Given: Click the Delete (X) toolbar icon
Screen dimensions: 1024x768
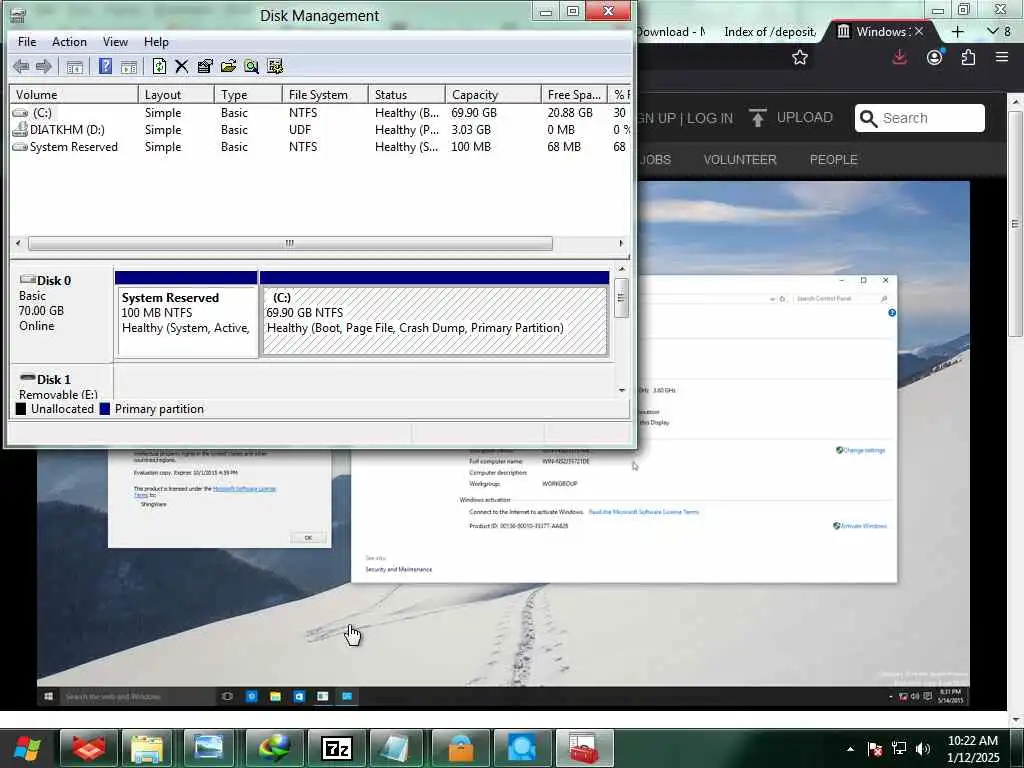Looking at the screenshot, I should (182, 66).
